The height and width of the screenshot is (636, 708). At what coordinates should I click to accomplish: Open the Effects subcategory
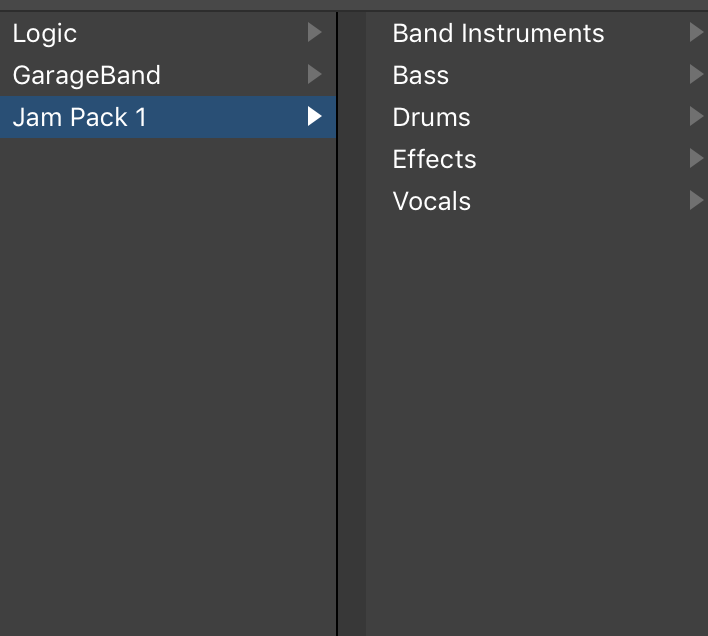click(x=434, y=159)
